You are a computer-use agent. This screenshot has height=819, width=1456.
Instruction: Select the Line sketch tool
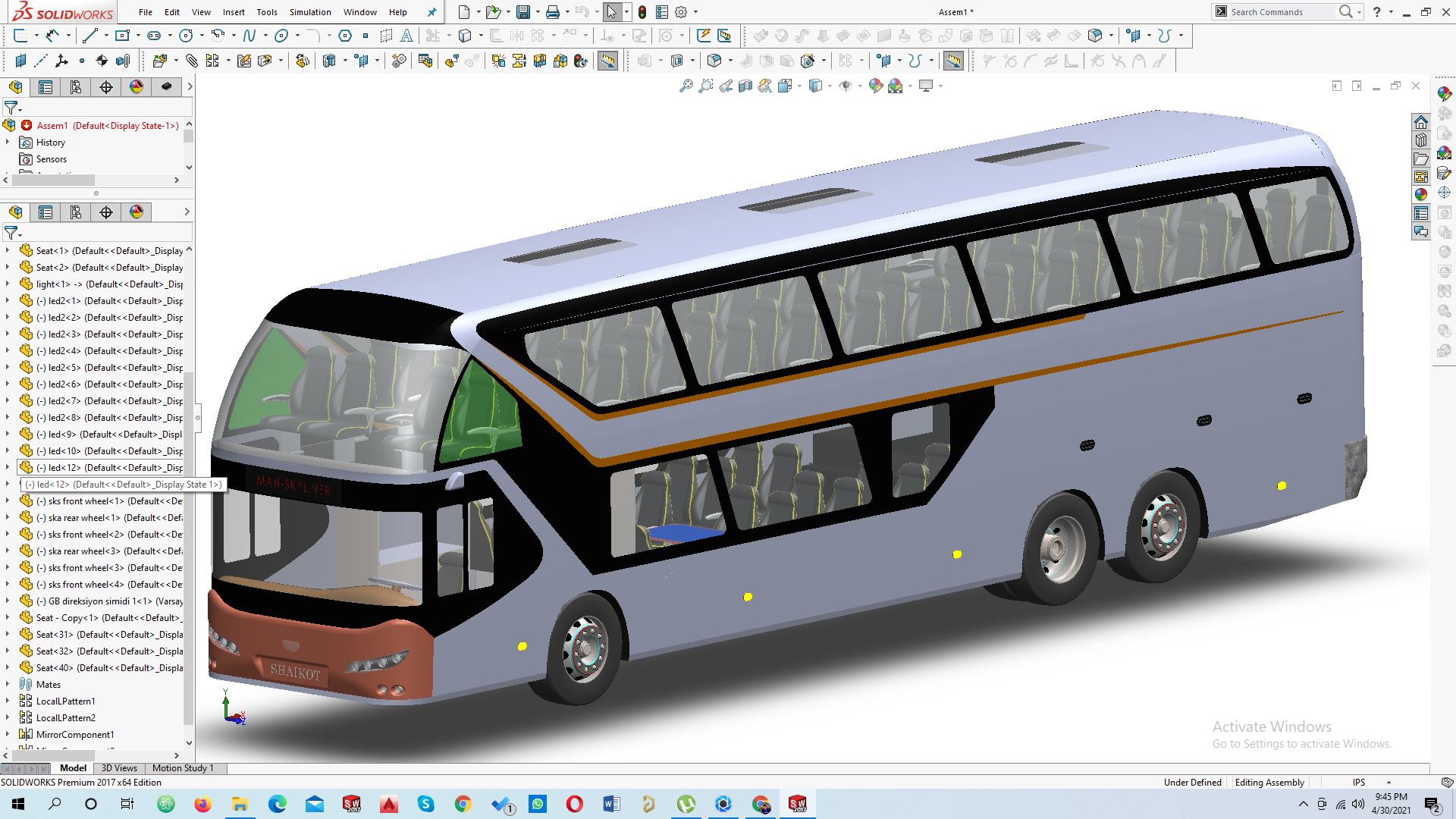click(x=90, y=36)
